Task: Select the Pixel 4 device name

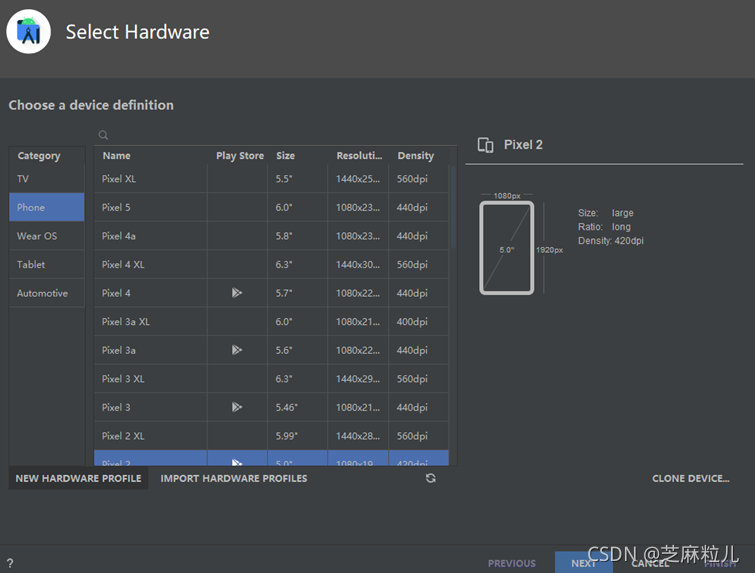Action: tap(116, 293)
